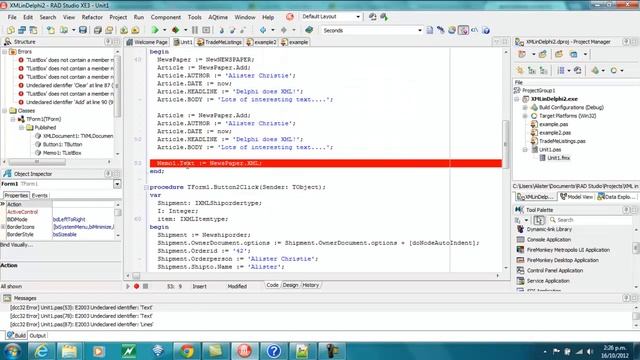Collapse the Unit1.pas node
Screen dimensions: 640x360
(525, 150)
